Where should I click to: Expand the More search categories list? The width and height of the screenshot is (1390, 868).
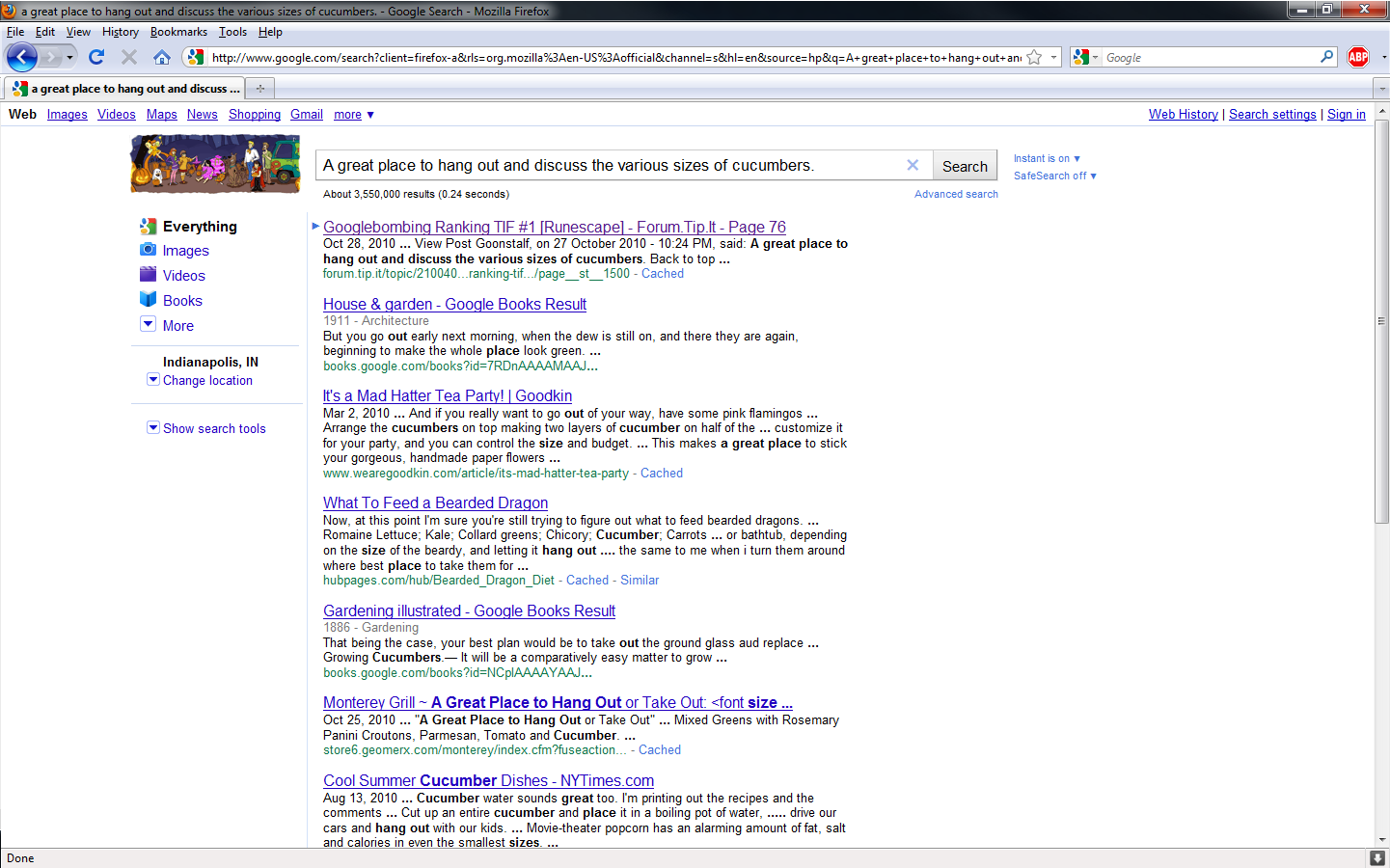167,325
